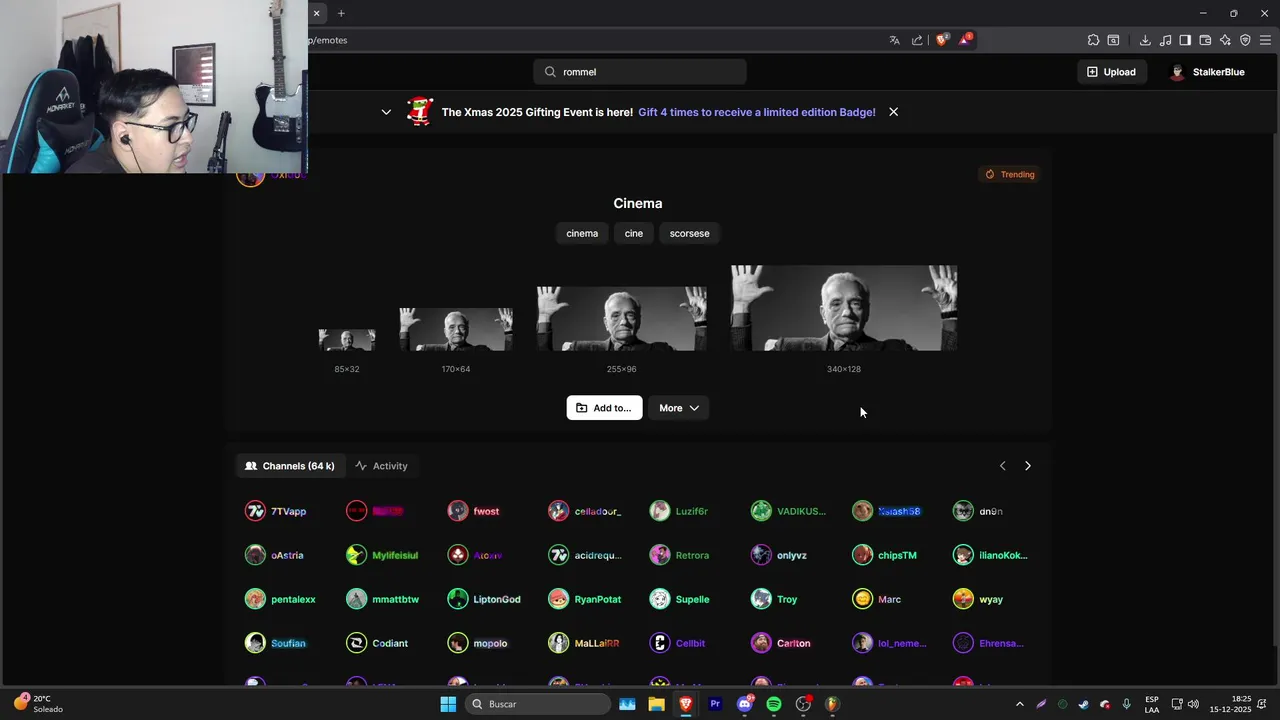
Task: Open the media playlist music note icon
Action: pyautogui.click(x=1165, y=40)
